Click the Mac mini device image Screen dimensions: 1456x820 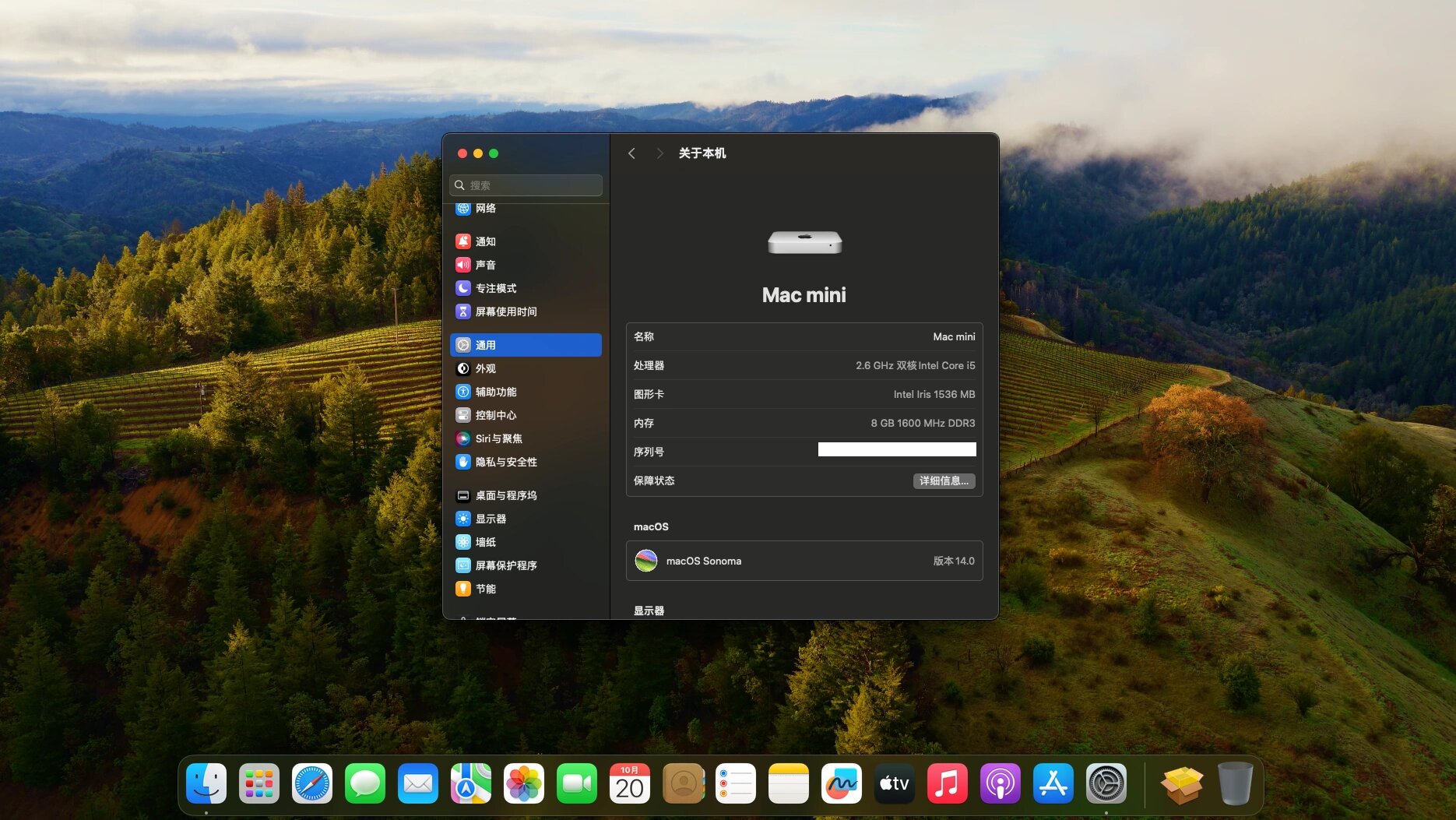pyautogui.click(x=804, y=242)
